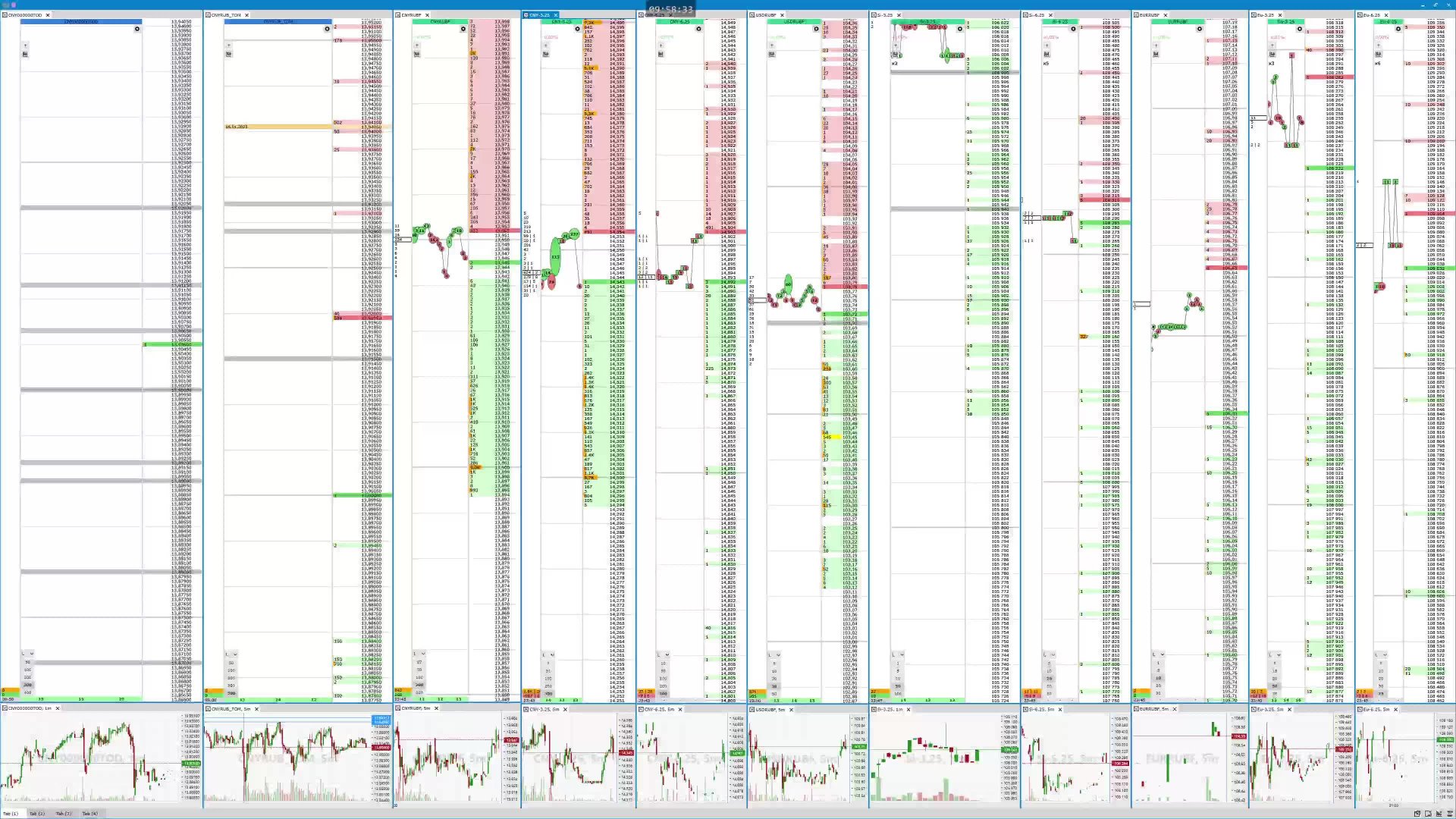This screenshot has height=819, width=1456.
Task: Click plus icon in CNY-3.25 order book
Action: (545, 45)
